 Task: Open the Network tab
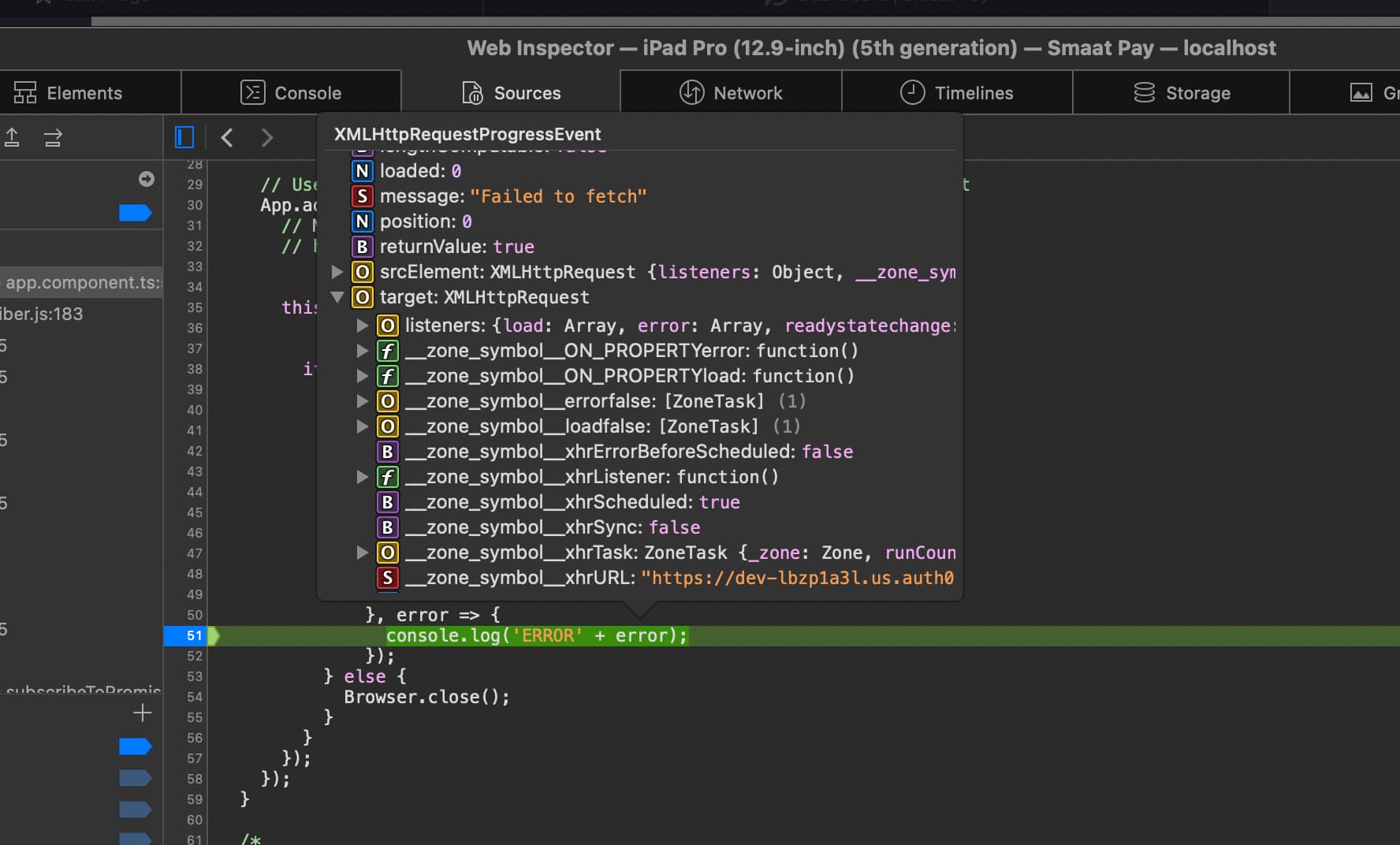731,93
